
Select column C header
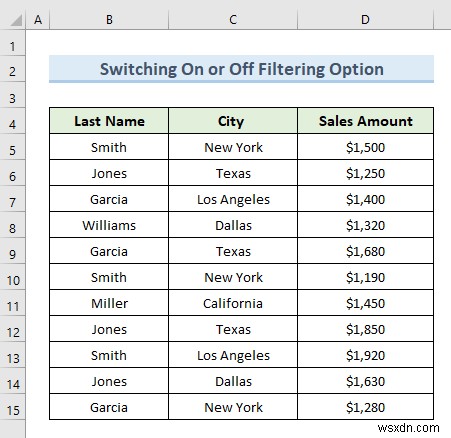(x=233, y=20)
